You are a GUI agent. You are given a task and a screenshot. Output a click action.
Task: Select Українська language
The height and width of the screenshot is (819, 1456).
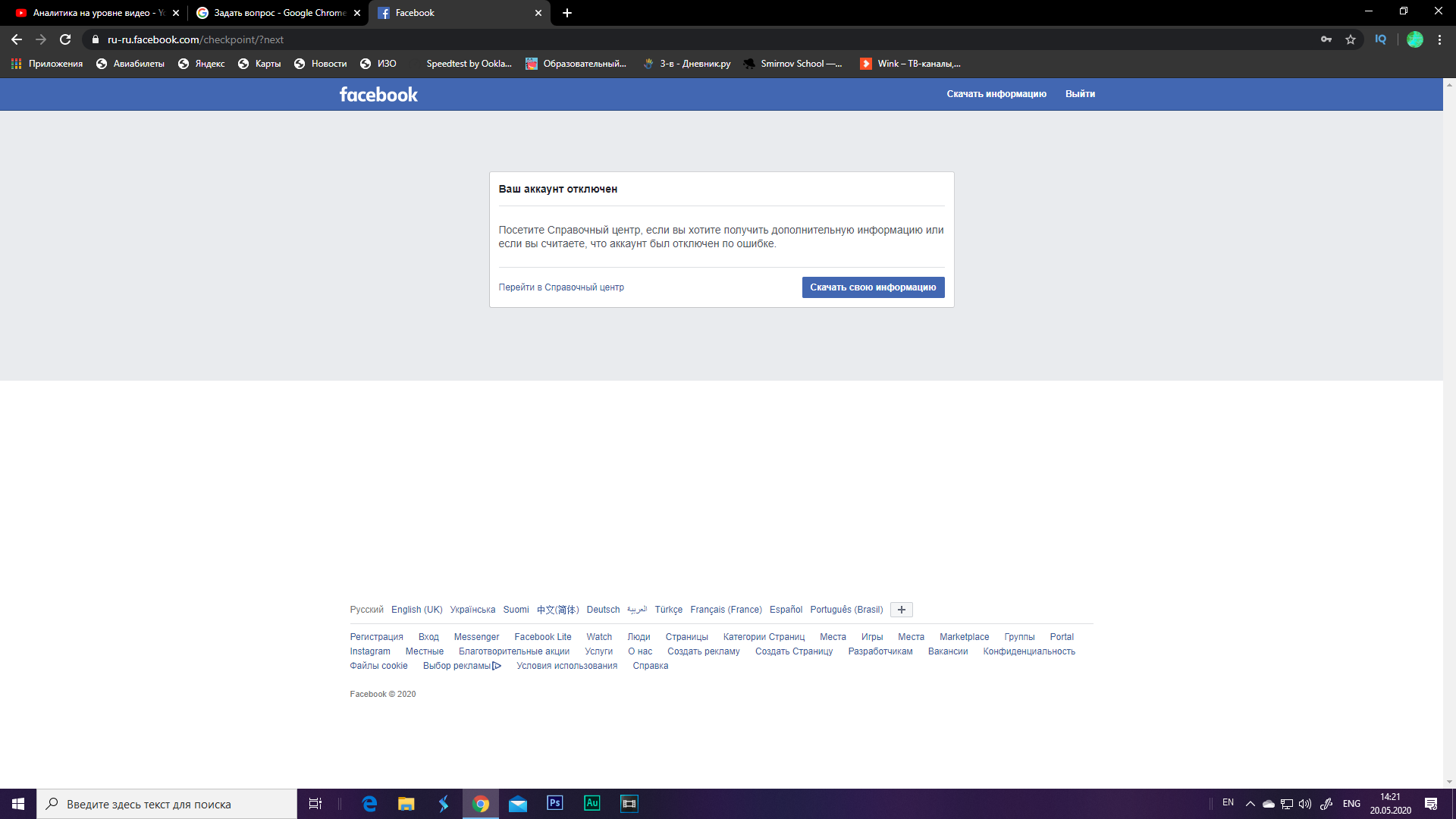click(x=472, y=610)
